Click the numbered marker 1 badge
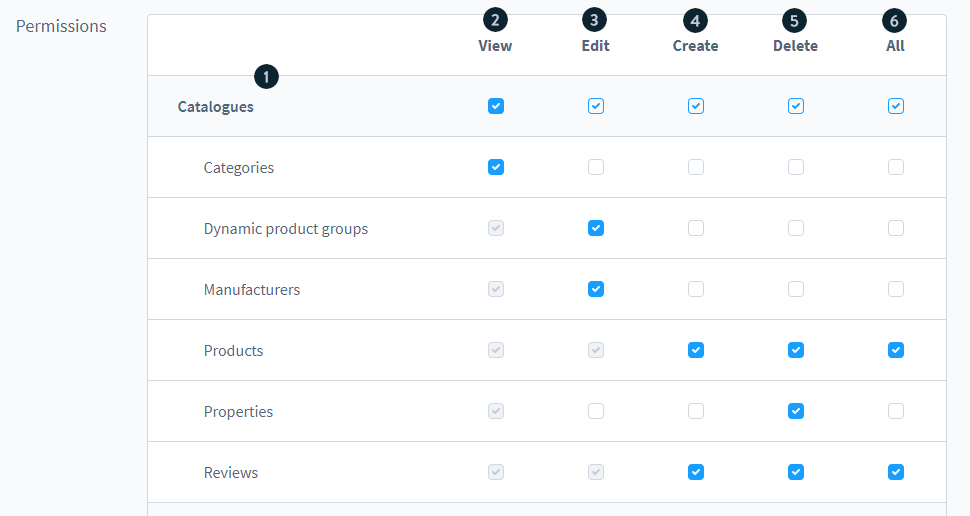 coord(266,76)
